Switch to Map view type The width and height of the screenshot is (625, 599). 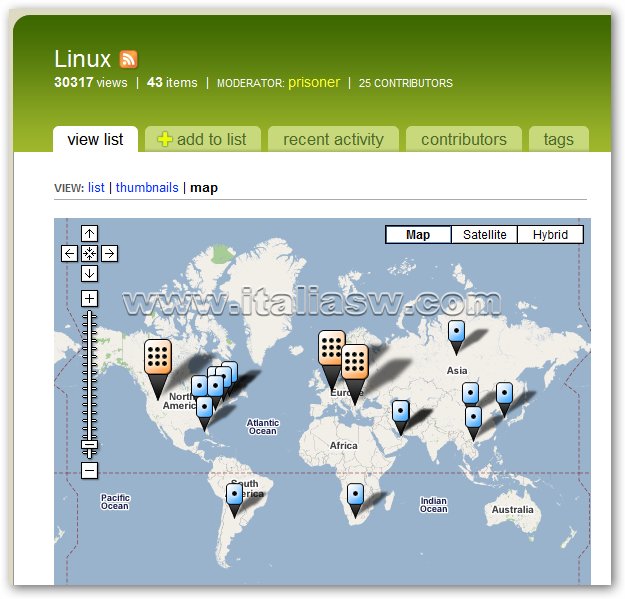pyautogui.click(x=418, y=234)
